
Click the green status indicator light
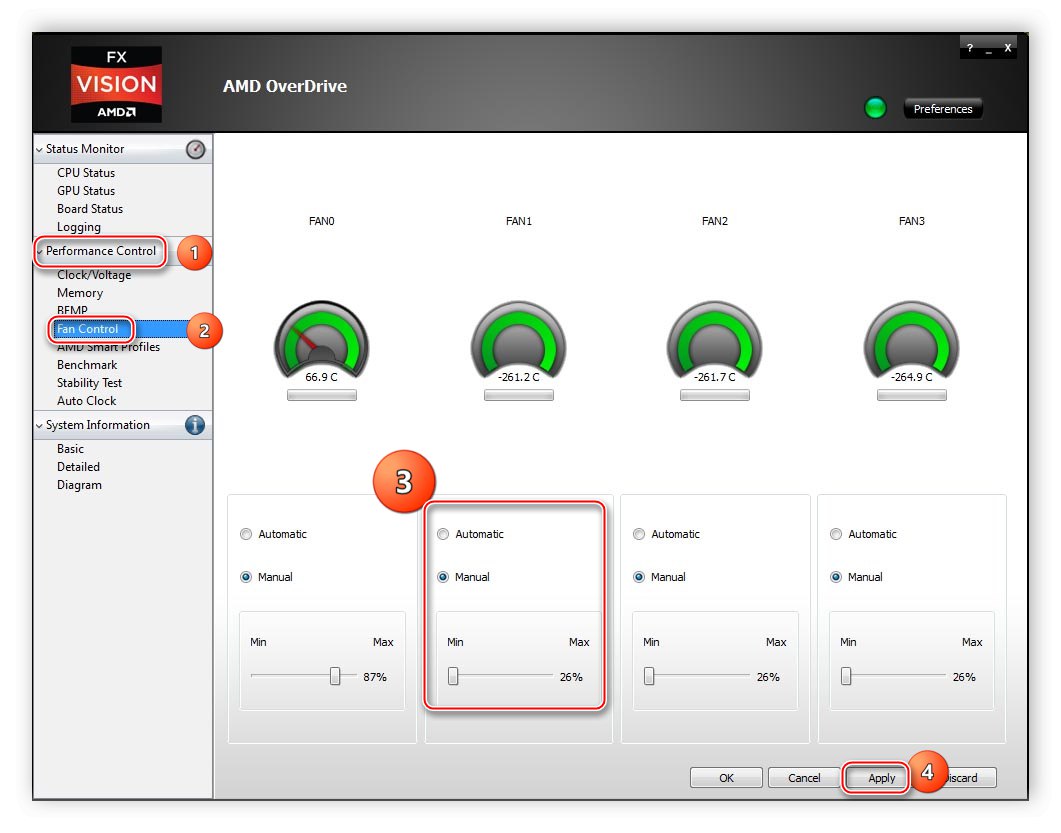click(875, 108)
